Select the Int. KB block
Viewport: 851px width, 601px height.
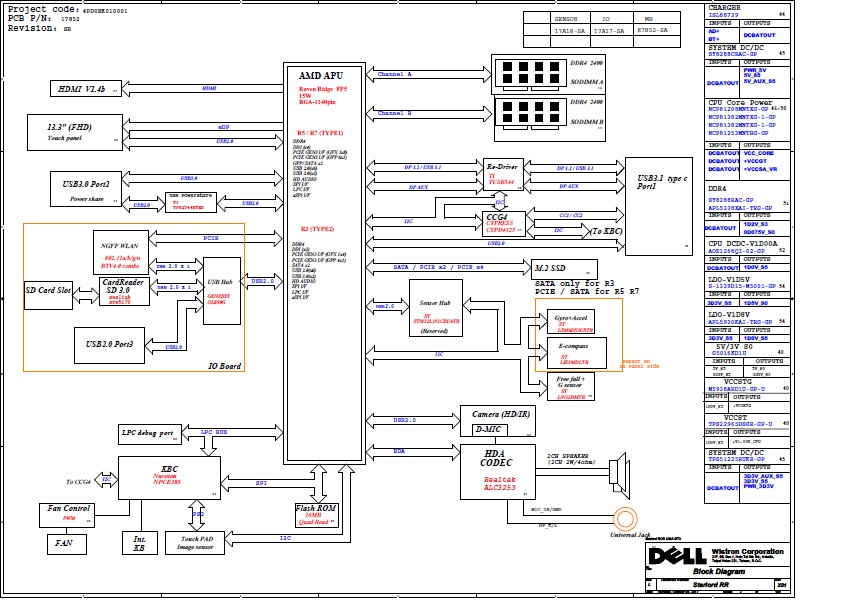139,543
